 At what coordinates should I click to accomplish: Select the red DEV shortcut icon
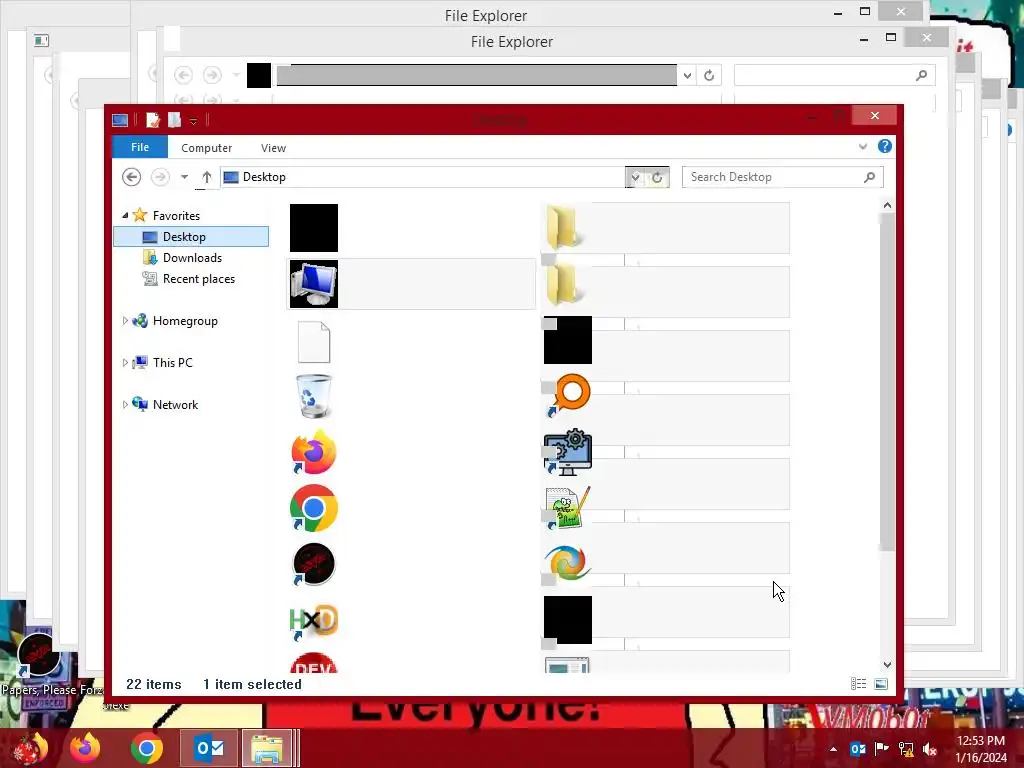pyautogui.click(x=314, y=662)
